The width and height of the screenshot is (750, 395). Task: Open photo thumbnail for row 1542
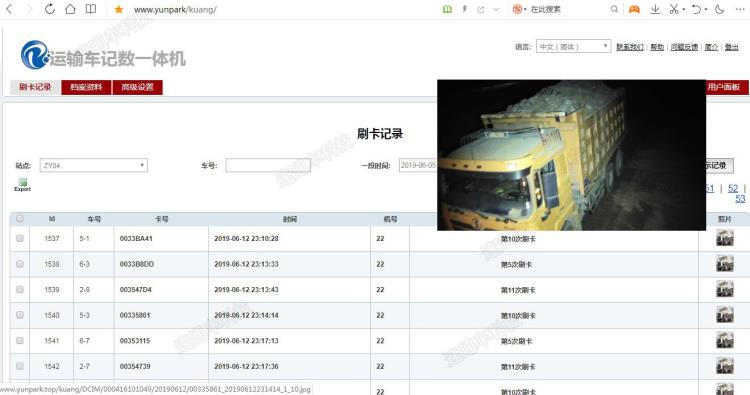pos(725,366)
